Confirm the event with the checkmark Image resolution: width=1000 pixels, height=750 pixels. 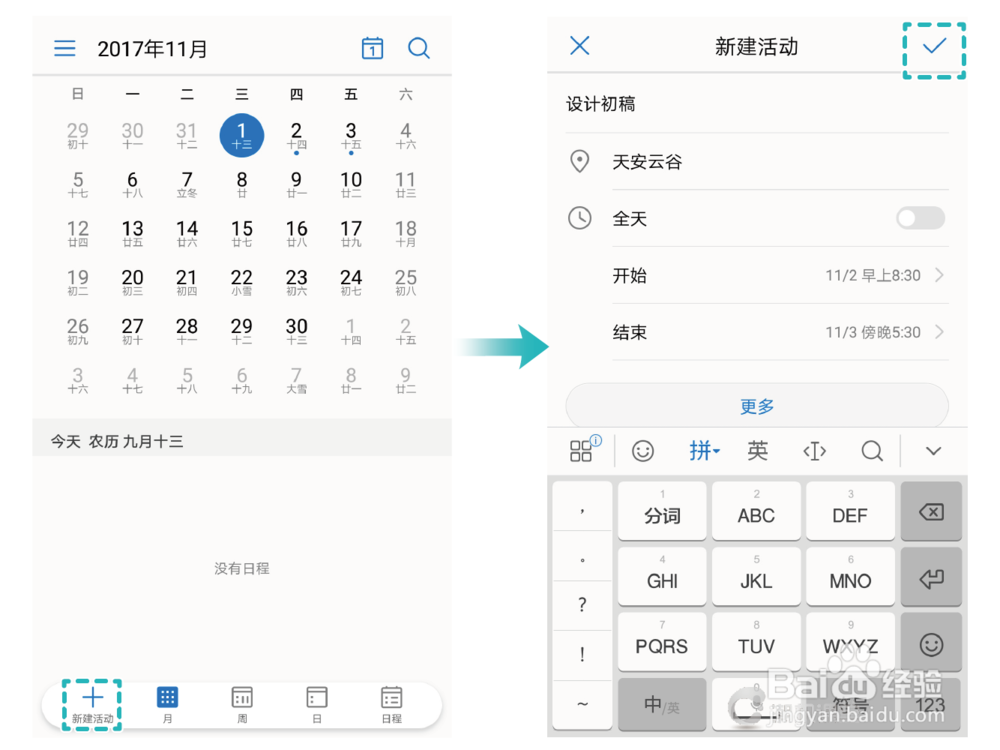[932, 46]
